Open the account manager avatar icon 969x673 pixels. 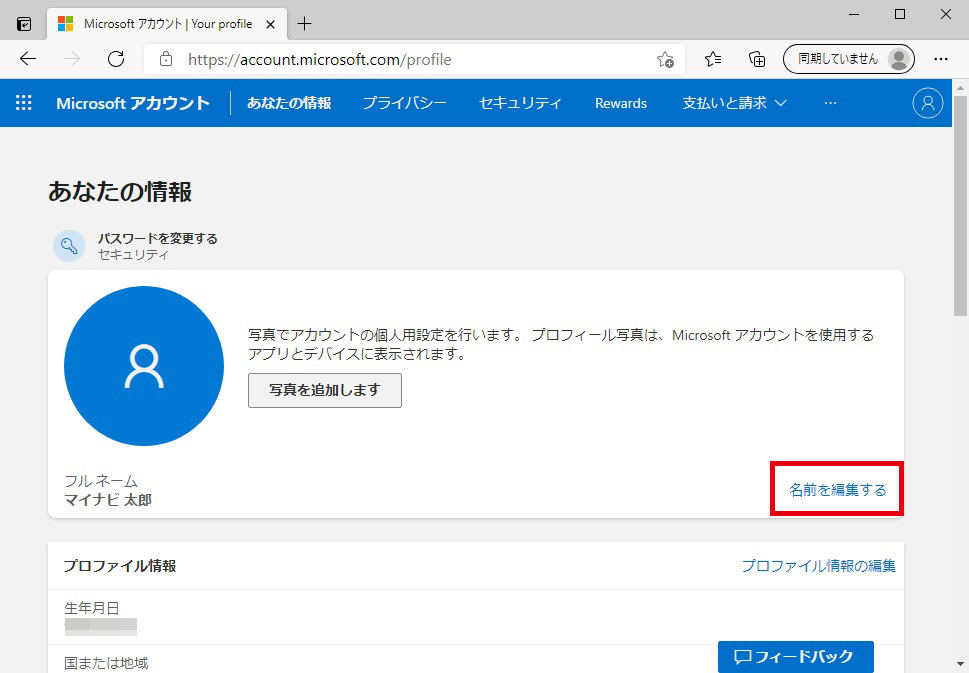coord(928,103)
